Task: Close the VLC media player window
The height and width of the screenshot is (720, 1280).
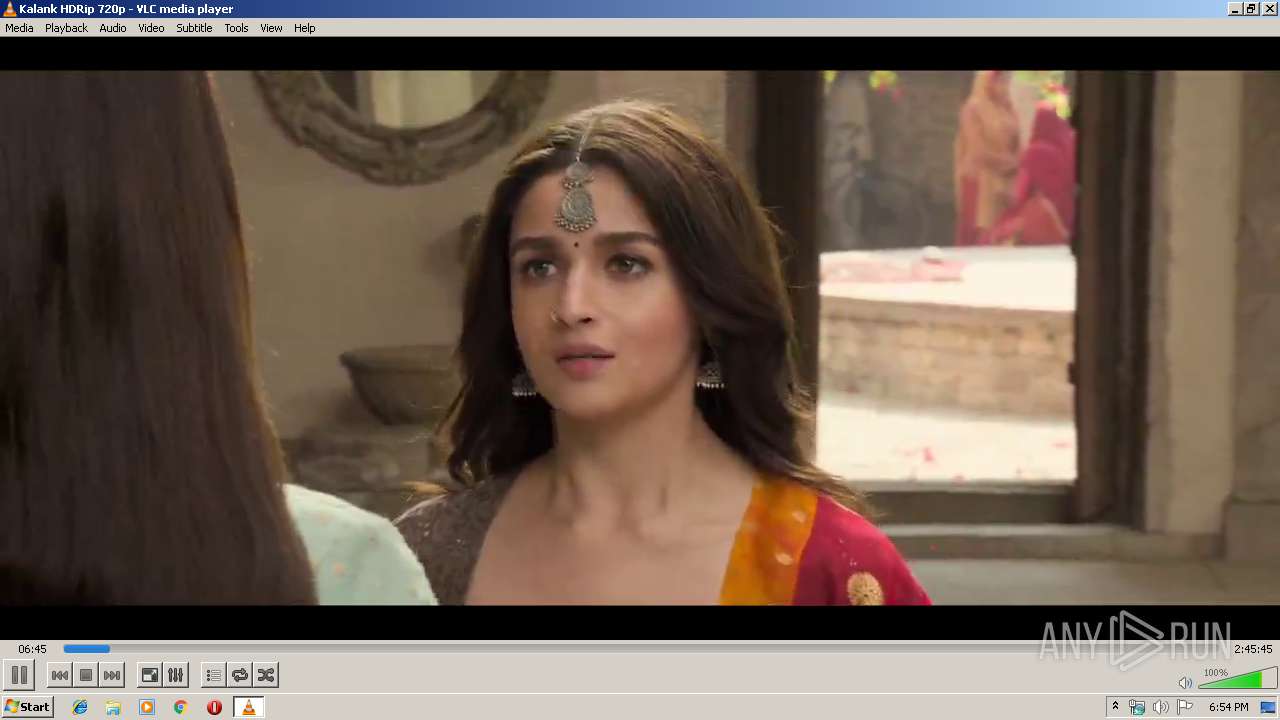Action: coord(1268,9)
